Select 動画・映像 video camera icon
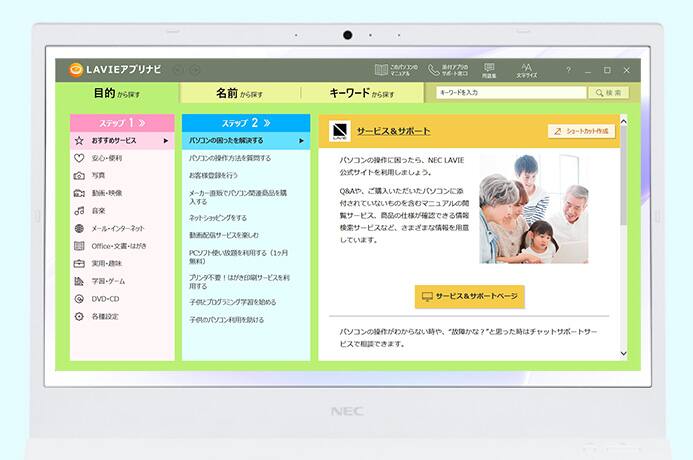The width and height of the screenshot is (693, 460). pos(79,193)
